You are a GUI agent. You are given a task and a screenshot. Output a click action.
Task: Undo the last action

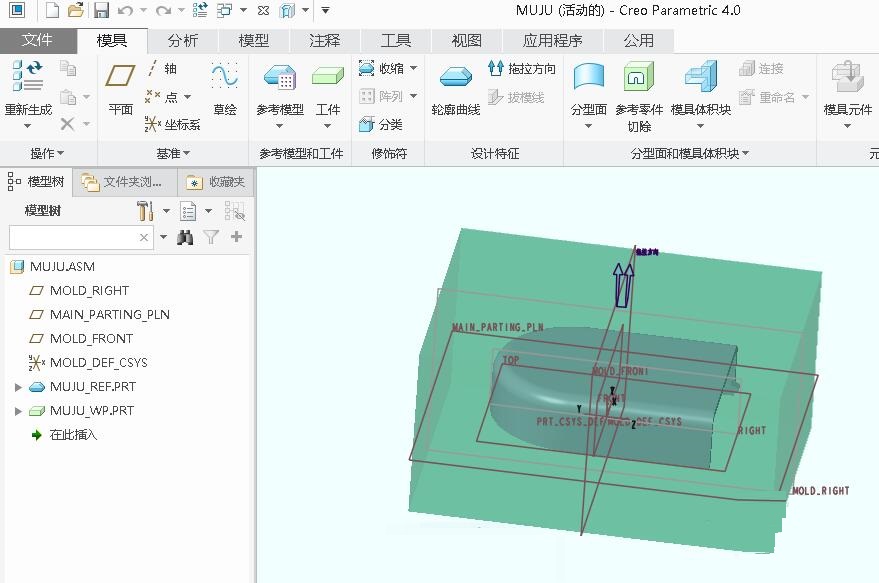click(125, 11)
